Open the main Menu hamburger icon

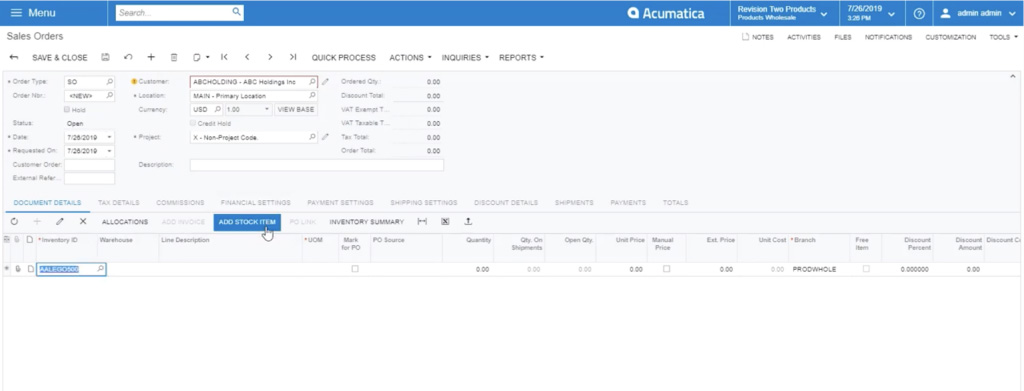pyautogui.click(x=16, y=13)
